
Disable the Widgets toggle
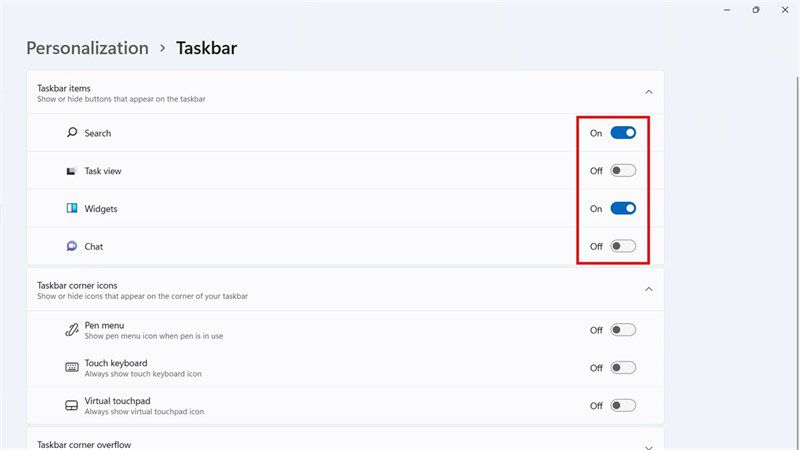pyautogui.click(x=623, y=208)
